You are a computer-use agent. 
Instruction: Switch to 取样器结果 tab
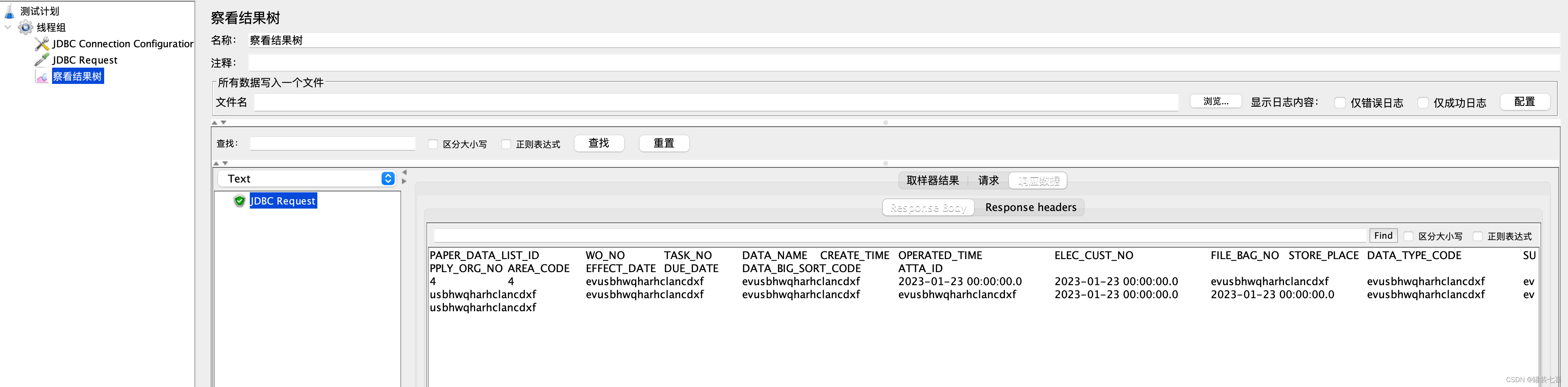(933, 180)
